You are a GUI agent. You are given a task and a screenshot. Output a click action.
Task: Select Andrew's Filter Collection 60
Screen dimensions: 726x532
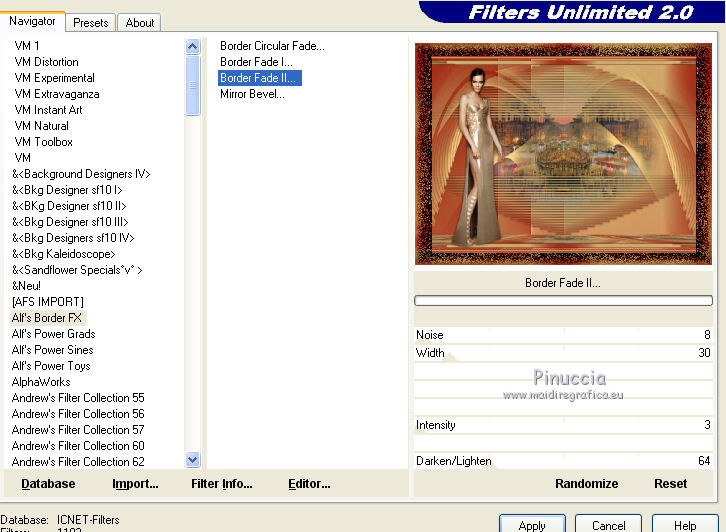pyautogui.click(x=78, y=446)
